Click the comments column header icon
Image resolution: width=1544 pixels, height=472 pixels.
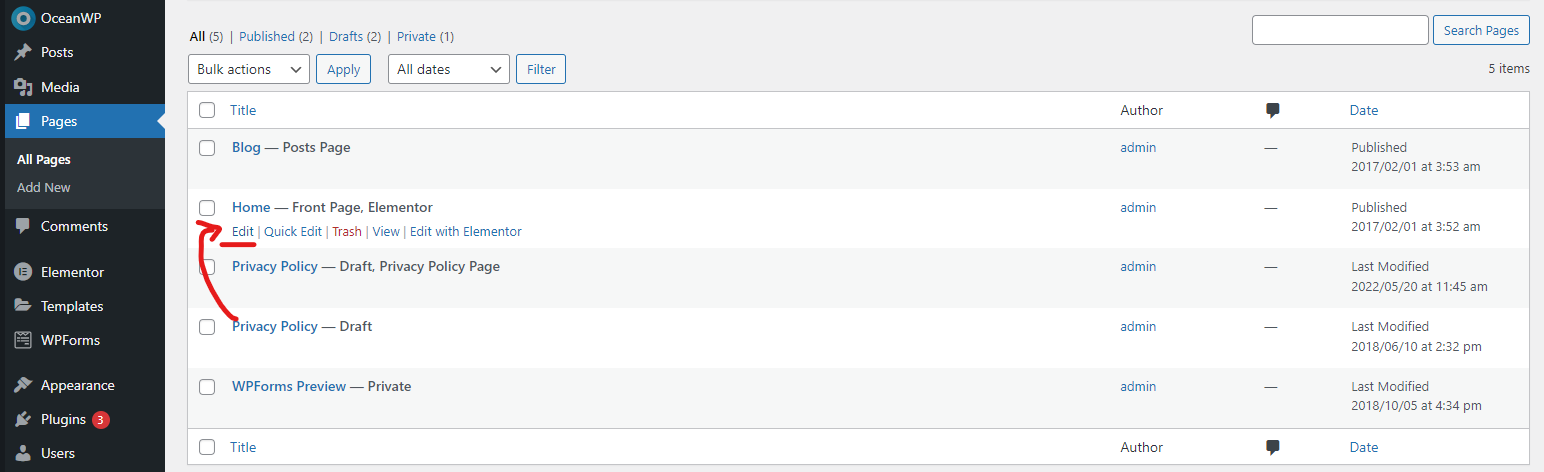1273,110
